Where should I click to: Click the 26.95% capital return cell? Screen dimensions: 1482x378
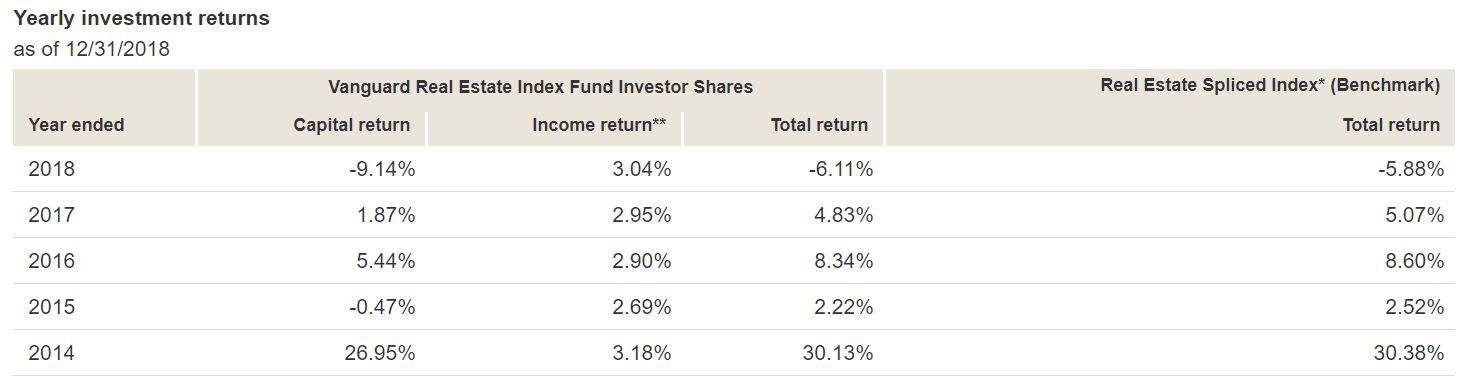(x=380, y=353)
